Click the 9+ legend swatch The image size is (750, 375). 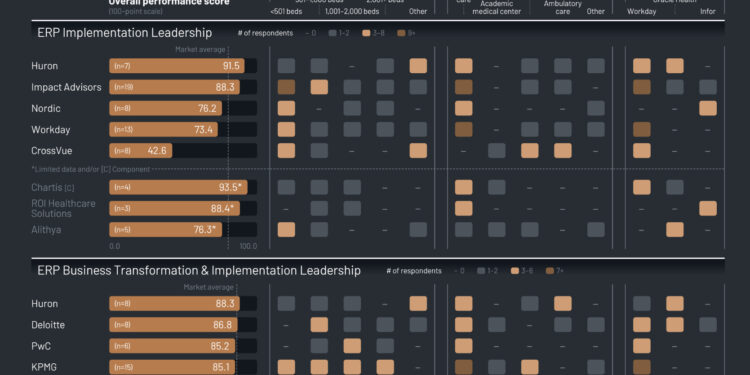pyautogui.click(x=400, y=33)
